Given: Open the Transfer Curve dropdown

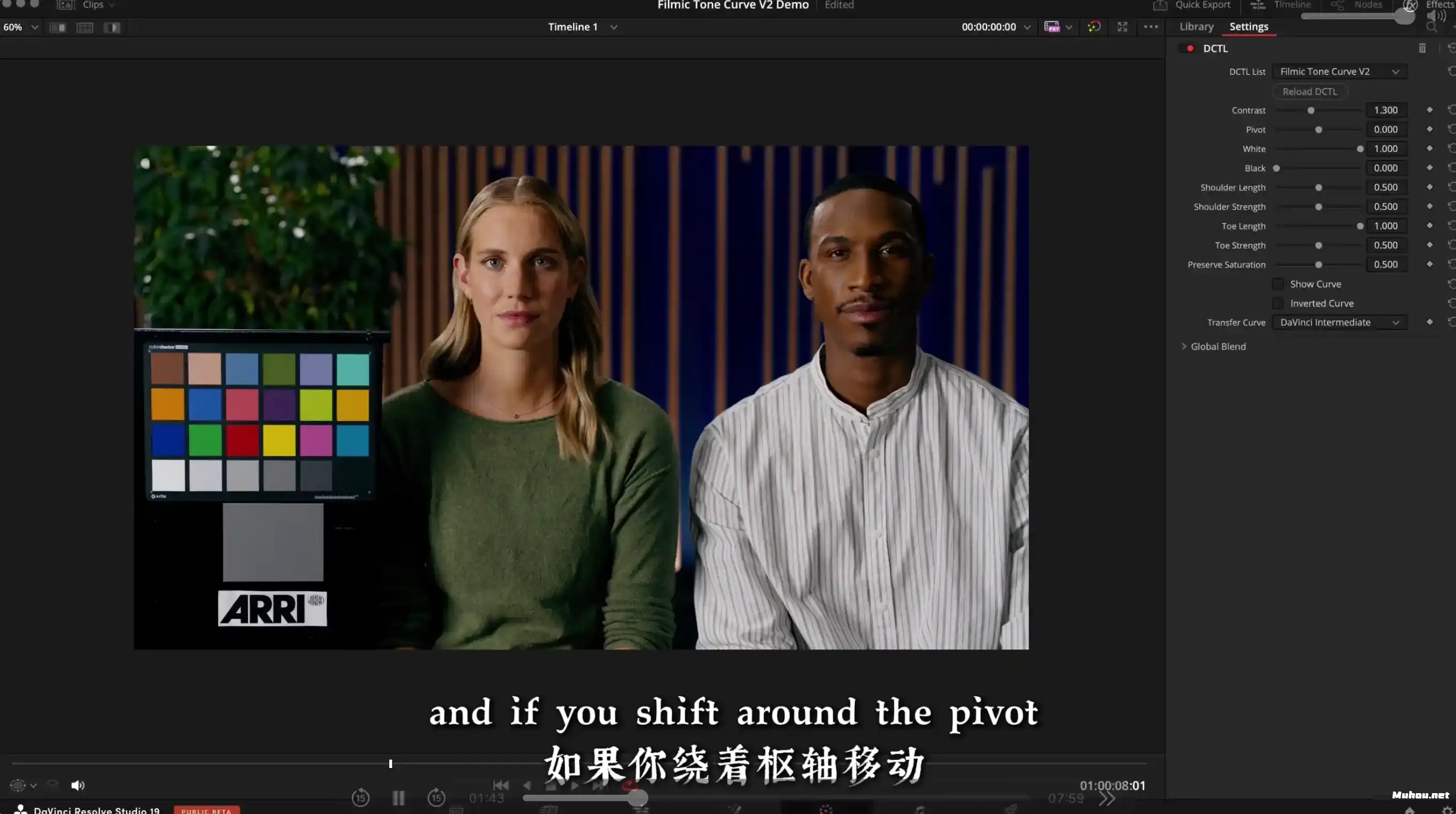Looking at the screenshot, I should 1339,322.
